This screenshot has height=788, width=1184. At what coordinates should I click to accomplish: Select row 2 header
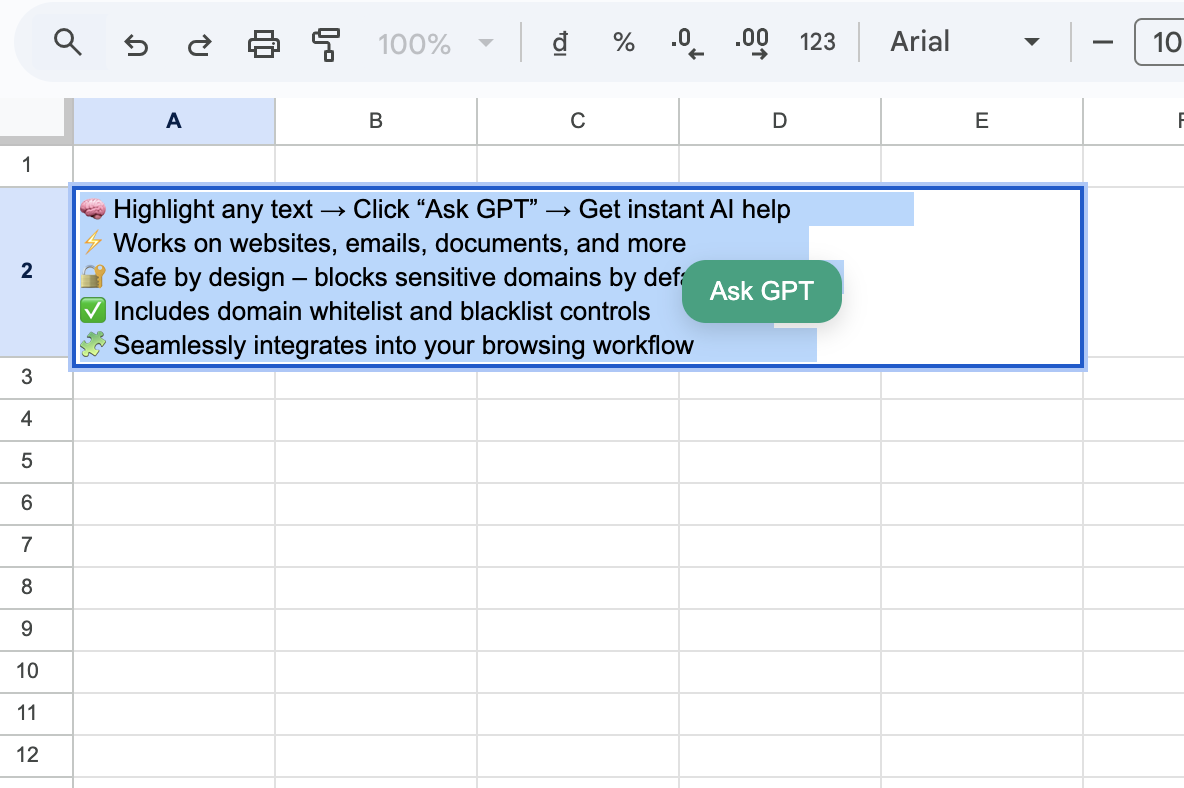pos(35,272)
